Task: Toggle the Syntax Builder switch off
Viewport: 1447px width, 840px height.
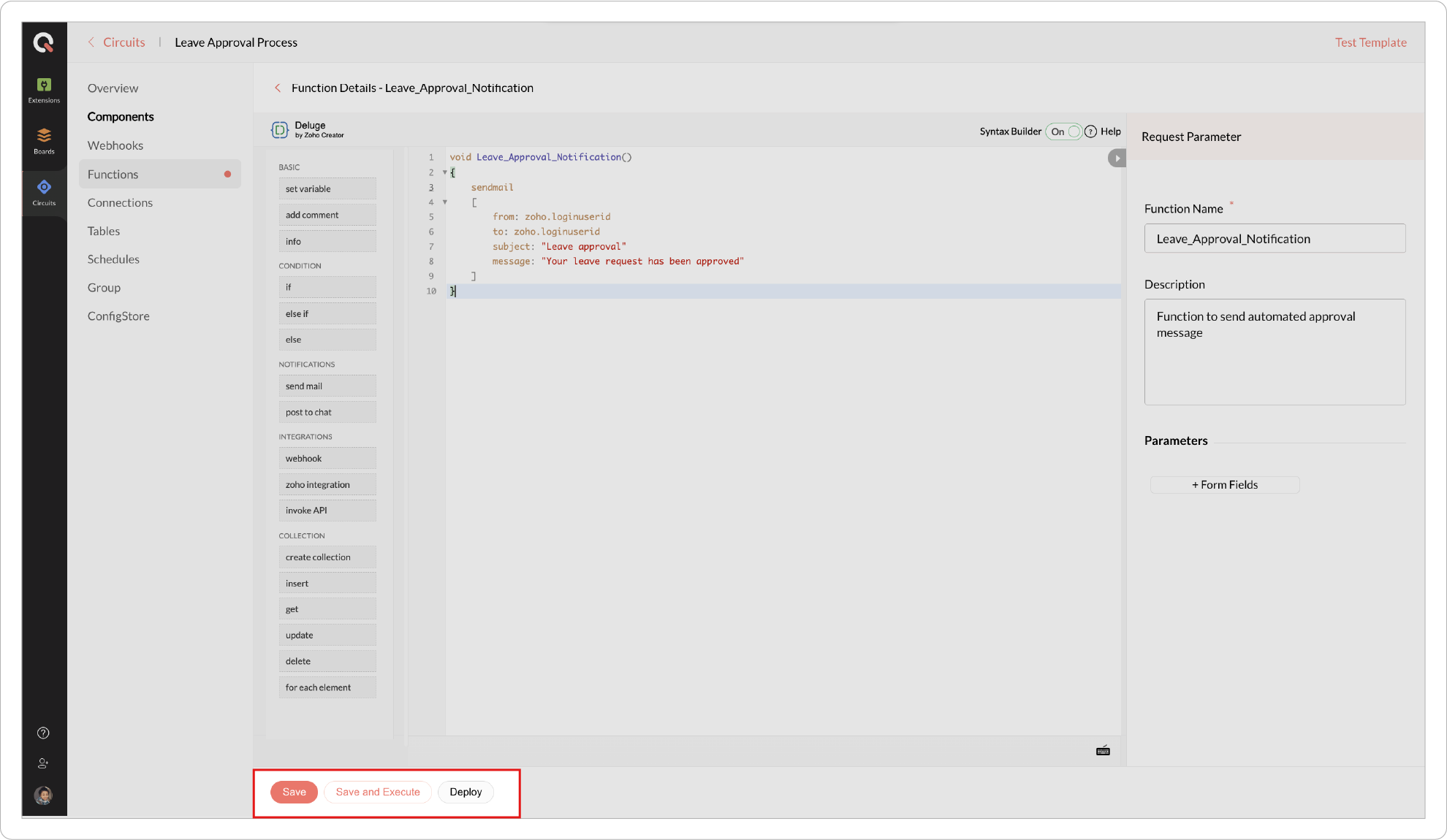Action: click(1064, 131)
